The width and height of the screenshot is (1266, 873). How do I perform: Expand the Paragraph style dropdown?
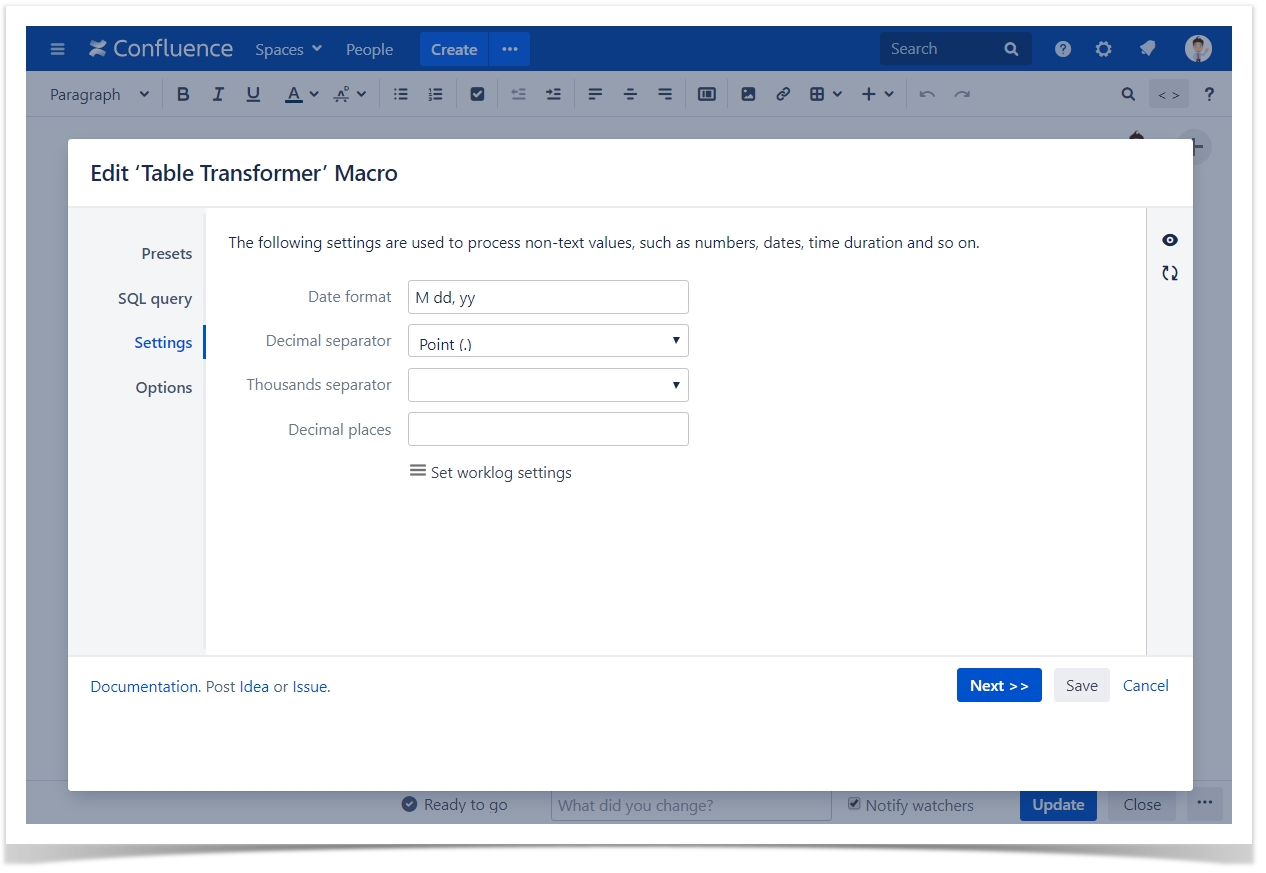tap(99, 94)
